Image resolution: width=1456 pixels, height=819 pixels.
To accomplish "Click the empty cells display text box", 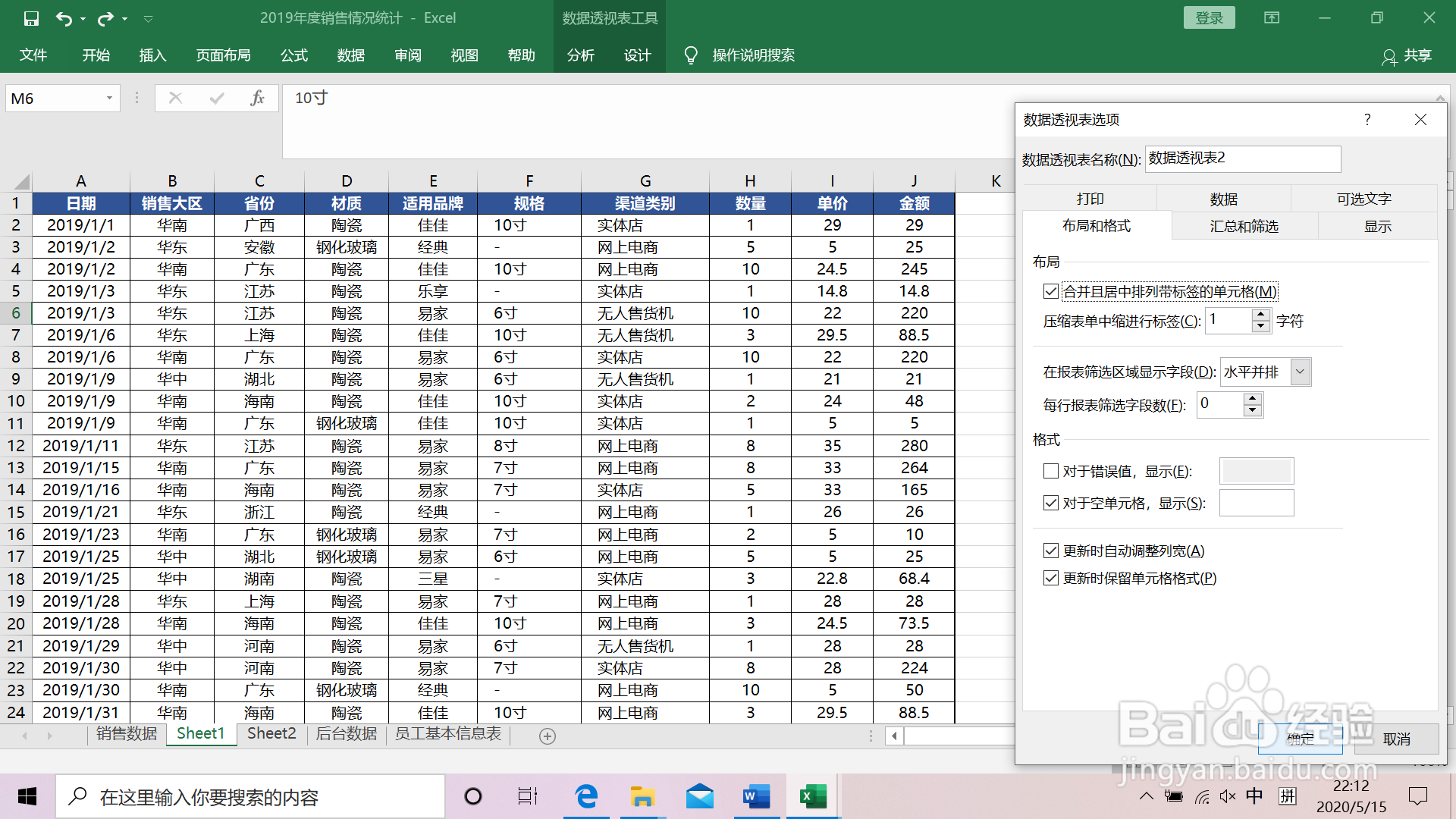I will [x=1257, y=503].
